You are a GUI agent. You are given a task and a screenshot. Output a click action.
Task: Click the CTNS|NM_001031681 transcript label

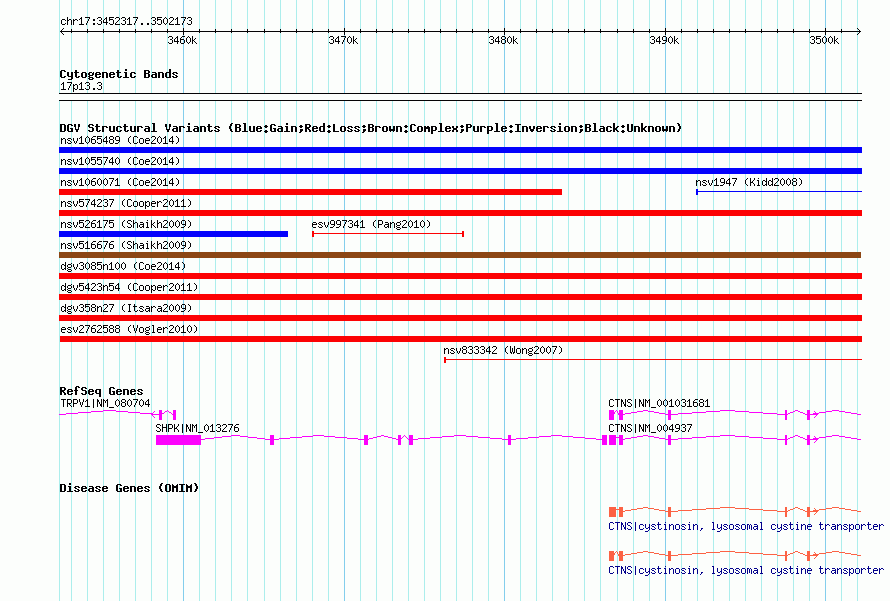coord(659,404)
